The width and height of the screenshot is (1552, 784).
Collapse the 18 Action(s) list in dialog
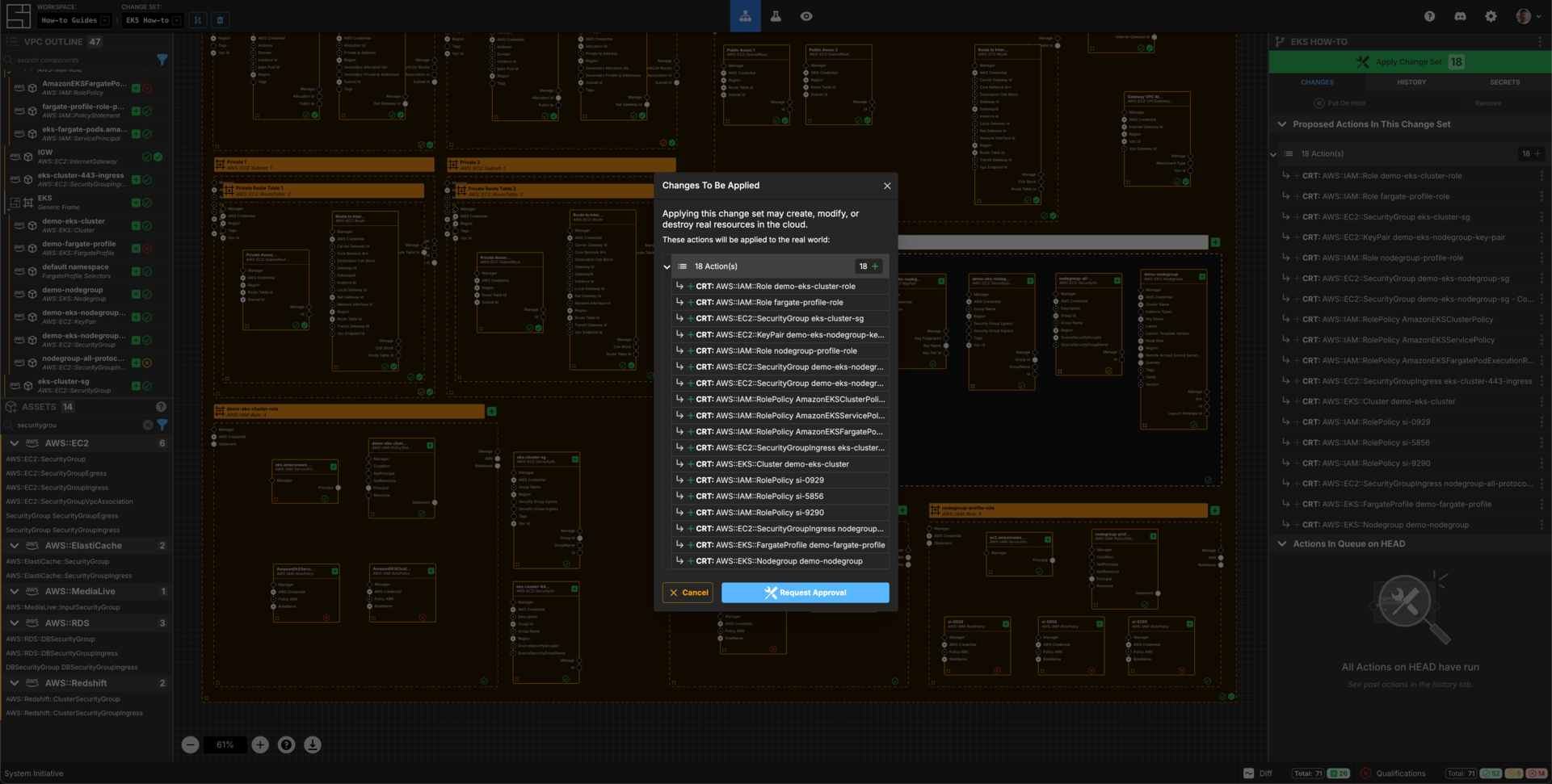pos(667,266)
